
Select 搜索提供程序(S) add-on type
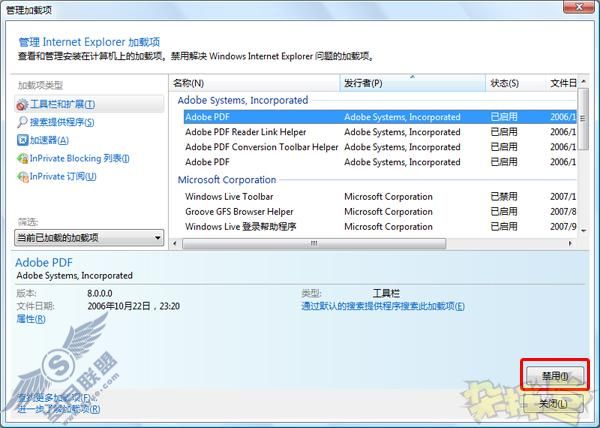[62, 122]
